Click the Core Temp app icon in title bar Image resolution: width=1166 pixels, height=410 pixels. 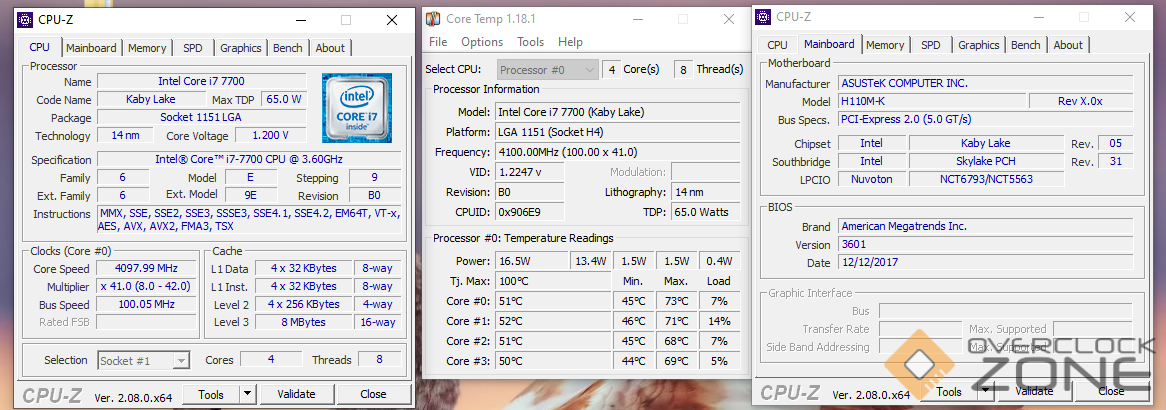tap(434, 18)
